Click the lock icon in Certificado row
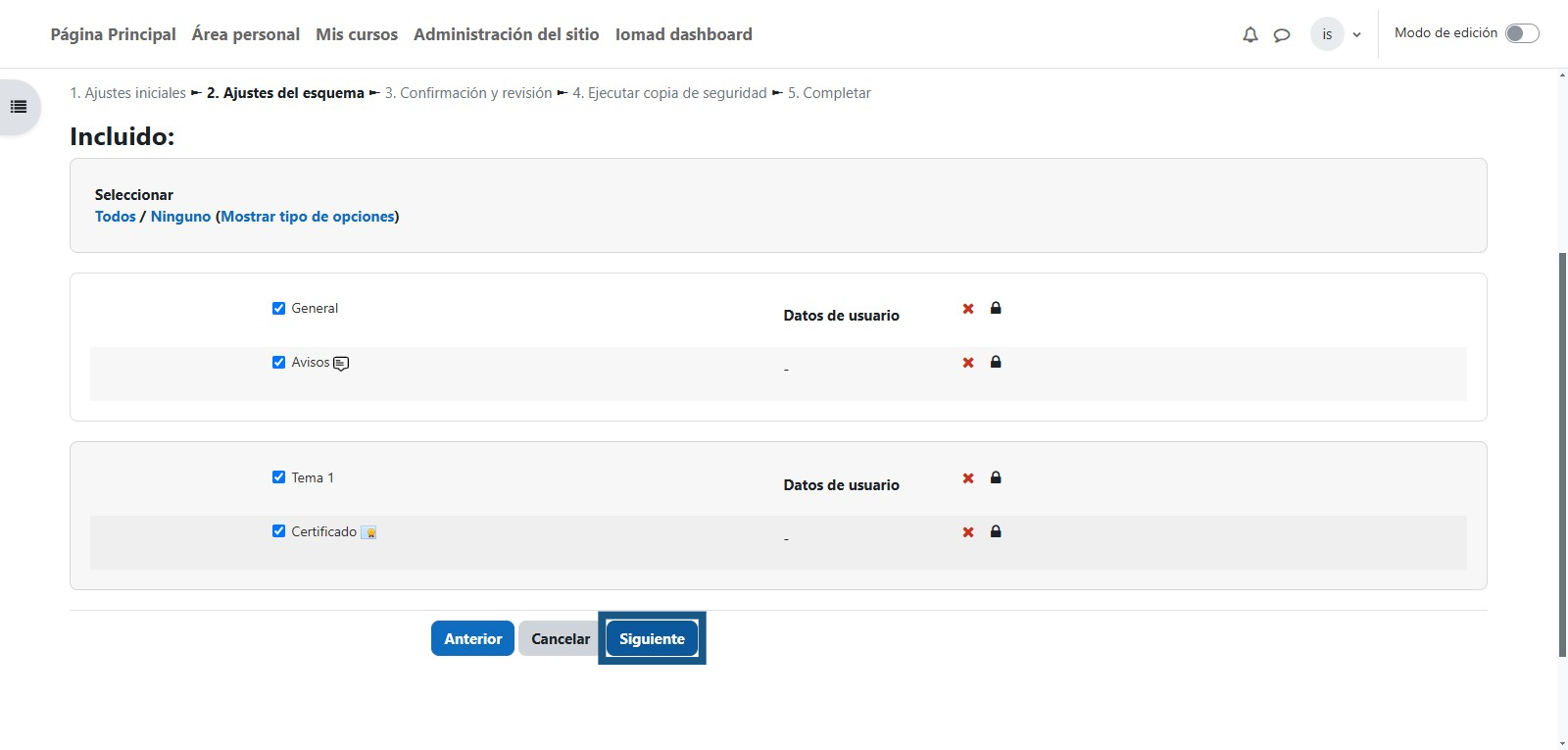Screen dimensions: 1568x750 996,531
